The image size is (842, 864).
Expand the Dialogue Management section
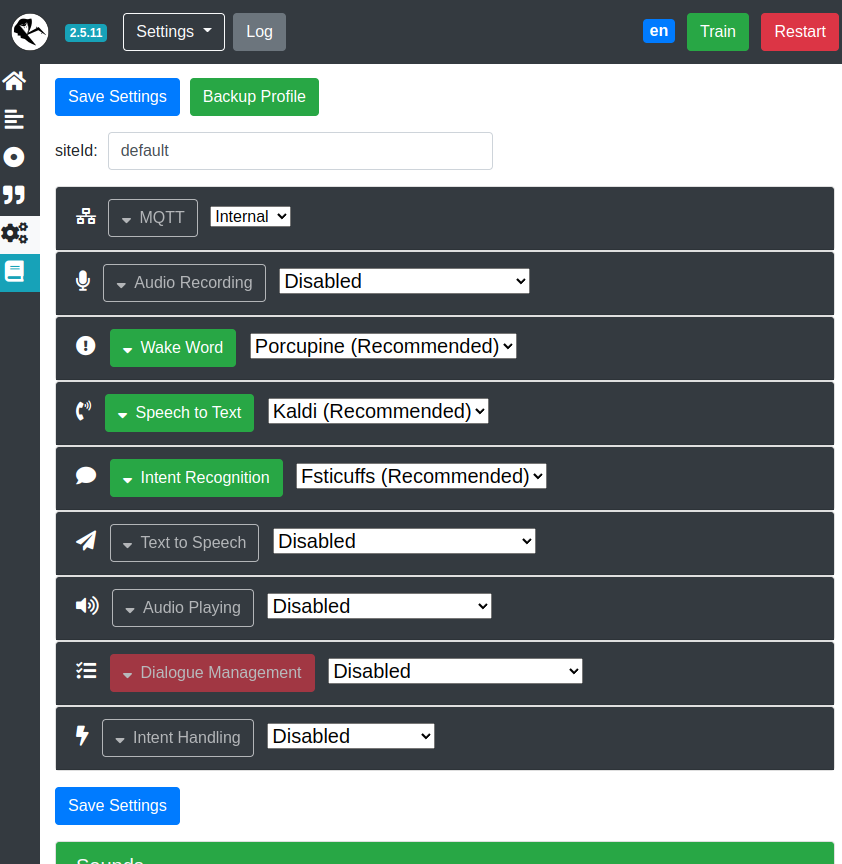[212, 673]
